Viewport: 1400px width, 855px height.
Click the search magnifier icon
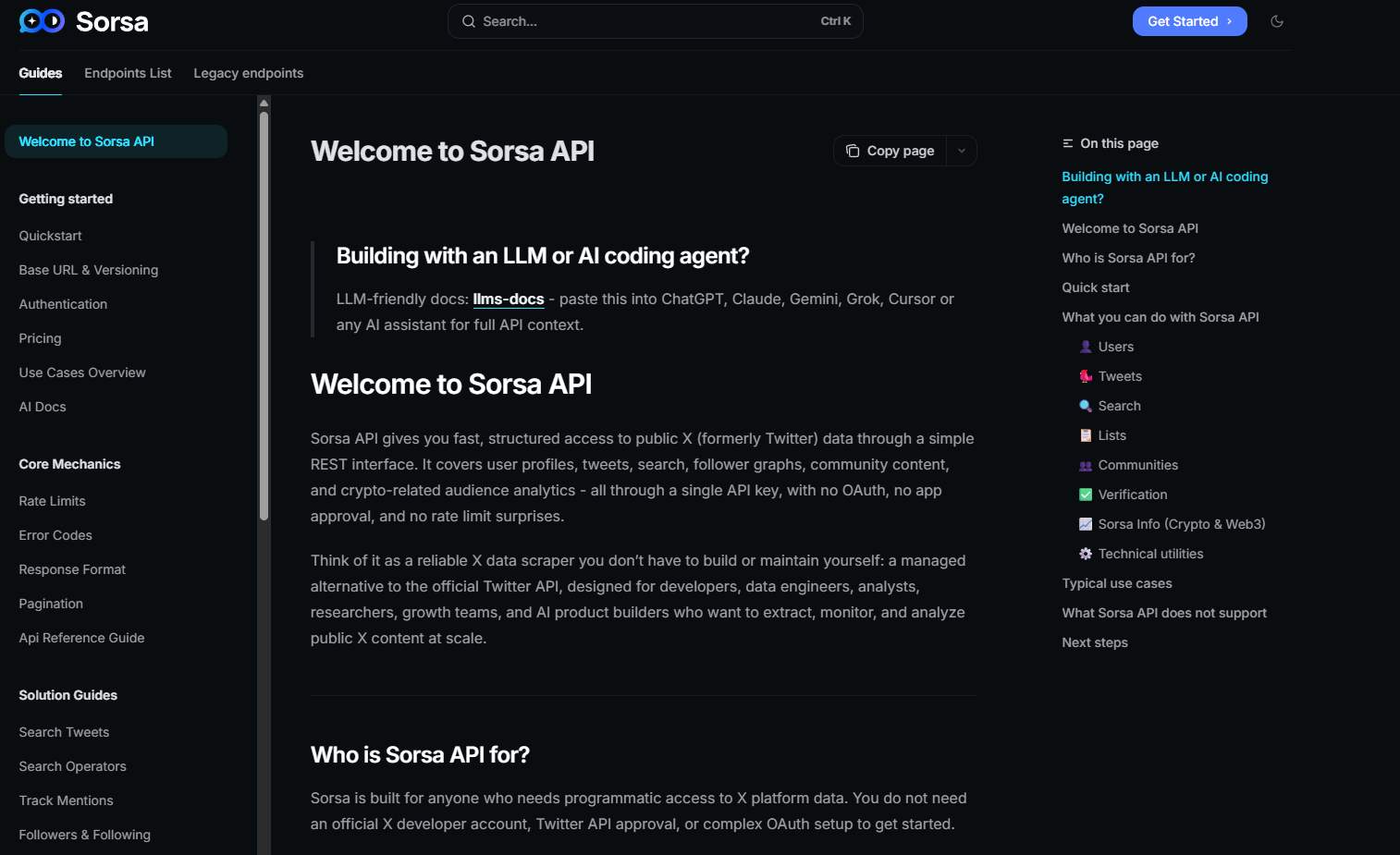point(469,21)
